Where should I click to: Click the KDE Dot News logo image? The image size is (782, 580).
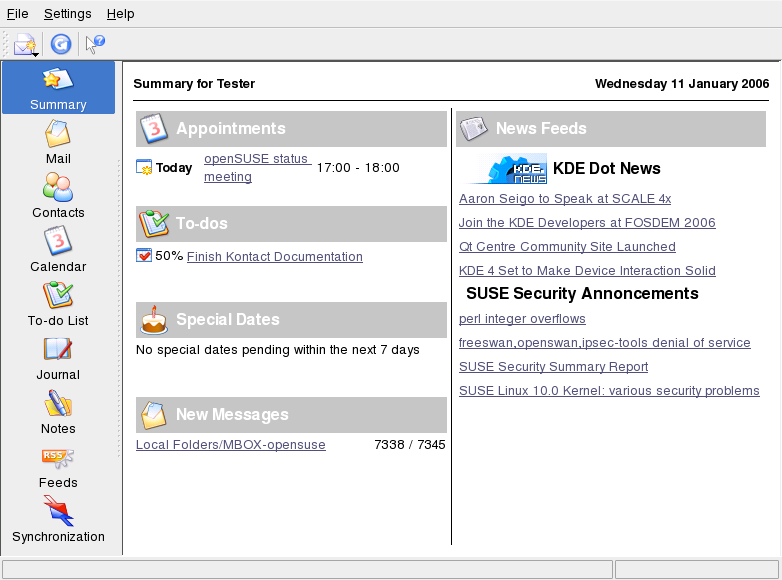510,169
